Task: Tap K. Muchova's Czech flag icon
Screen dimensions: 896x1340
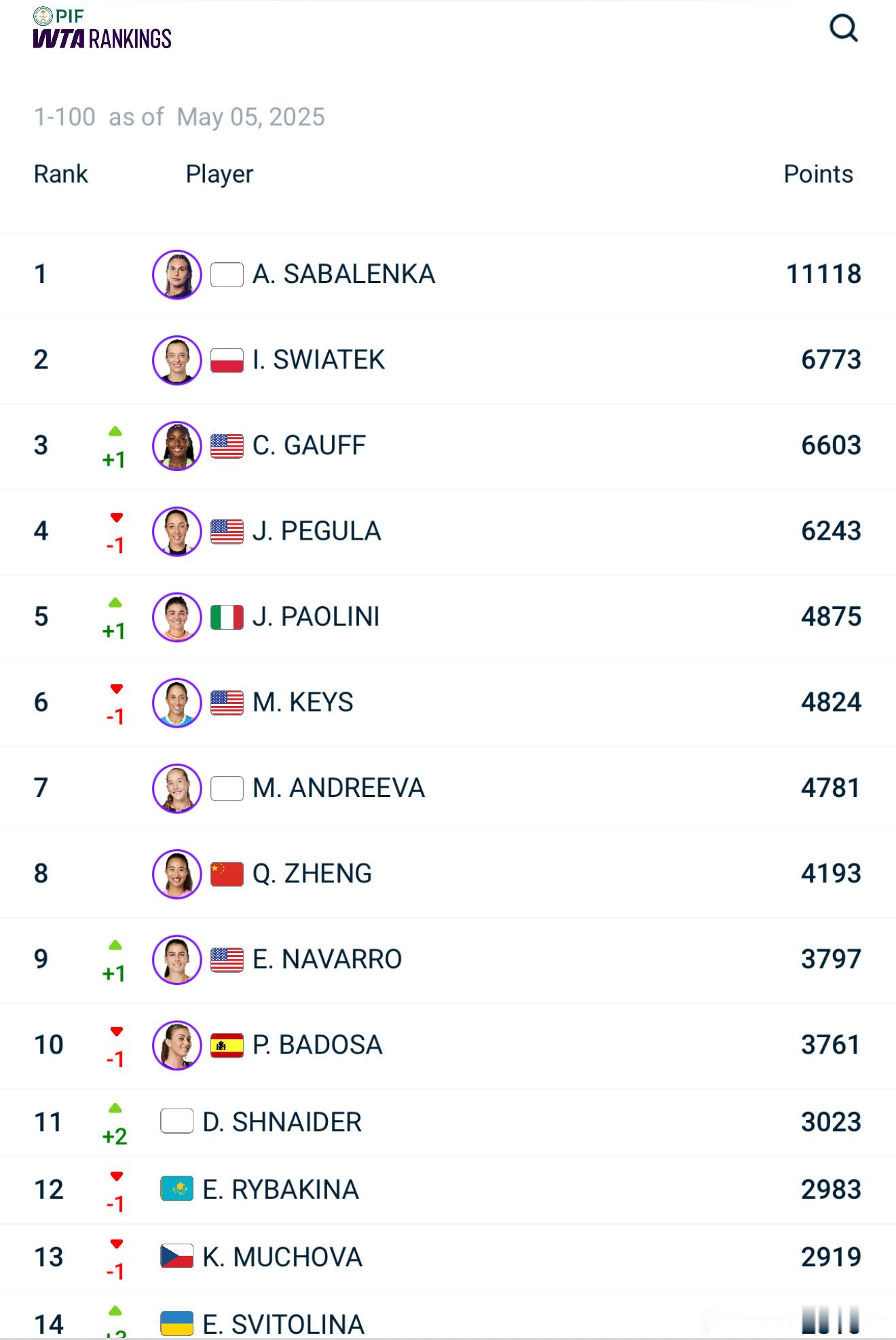Action: pos(176,1257)
